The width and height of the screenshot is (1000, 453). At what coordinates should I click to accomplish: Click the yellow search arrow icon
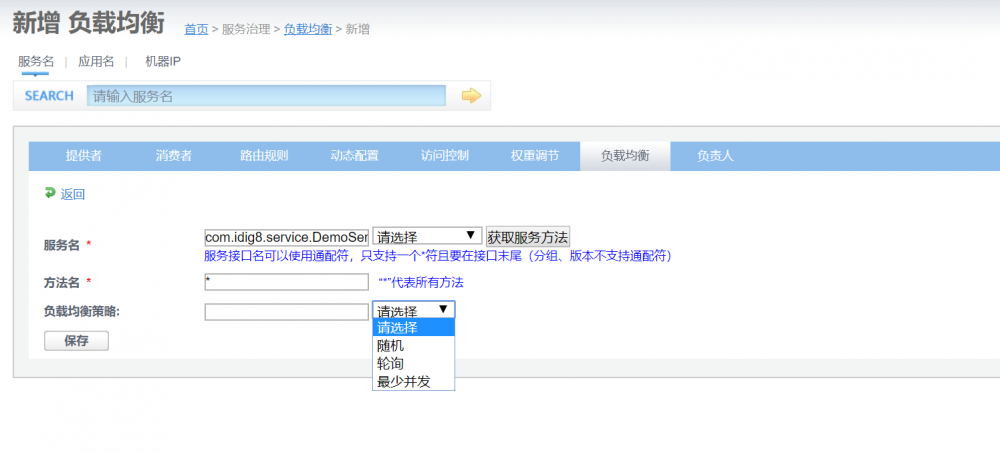click(471, 96)
